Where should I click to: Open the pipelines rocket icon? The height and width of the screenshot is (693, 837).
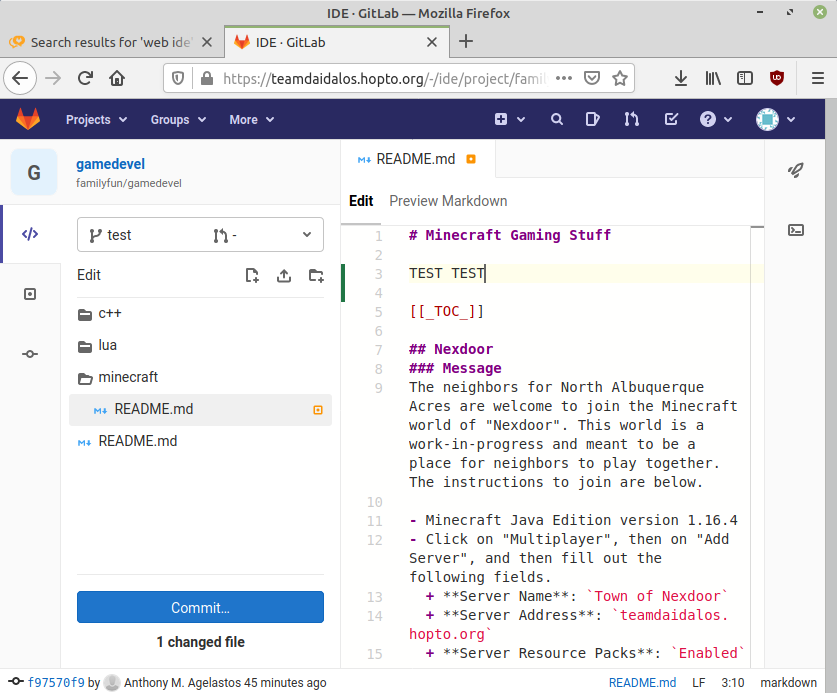point(795,170)
